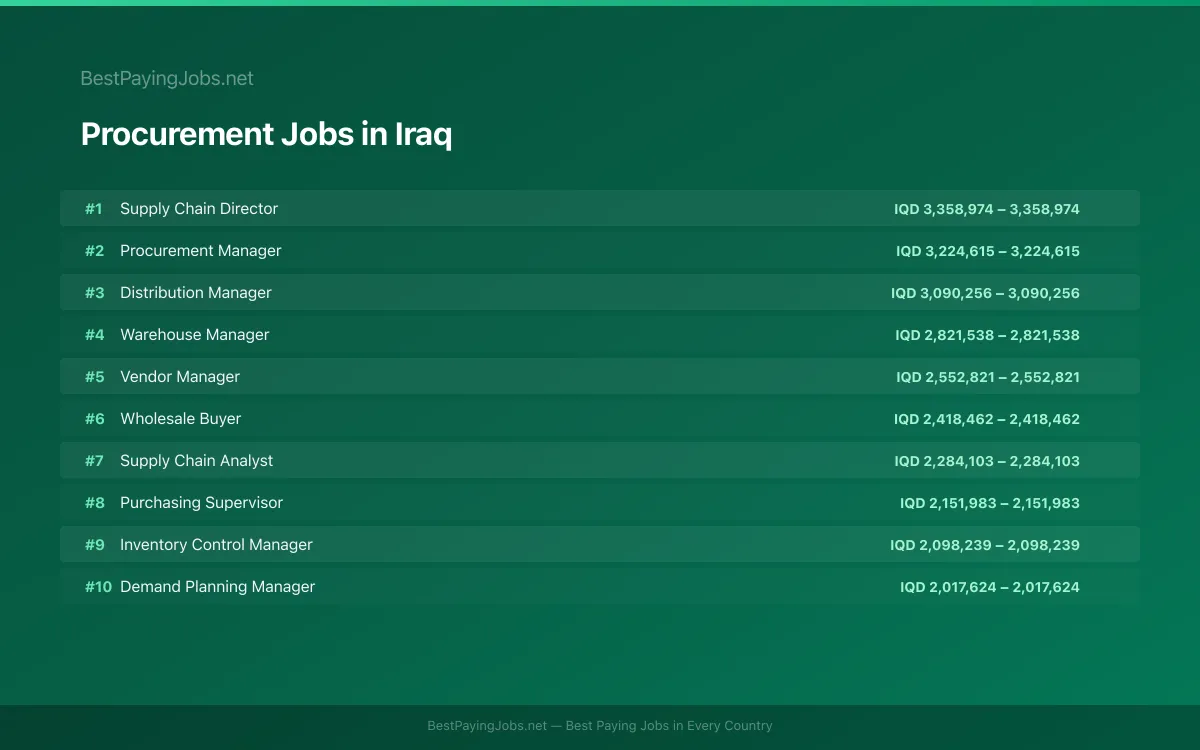
Task: Select the Inventory Control Manager job title
Action: point(217,545)
